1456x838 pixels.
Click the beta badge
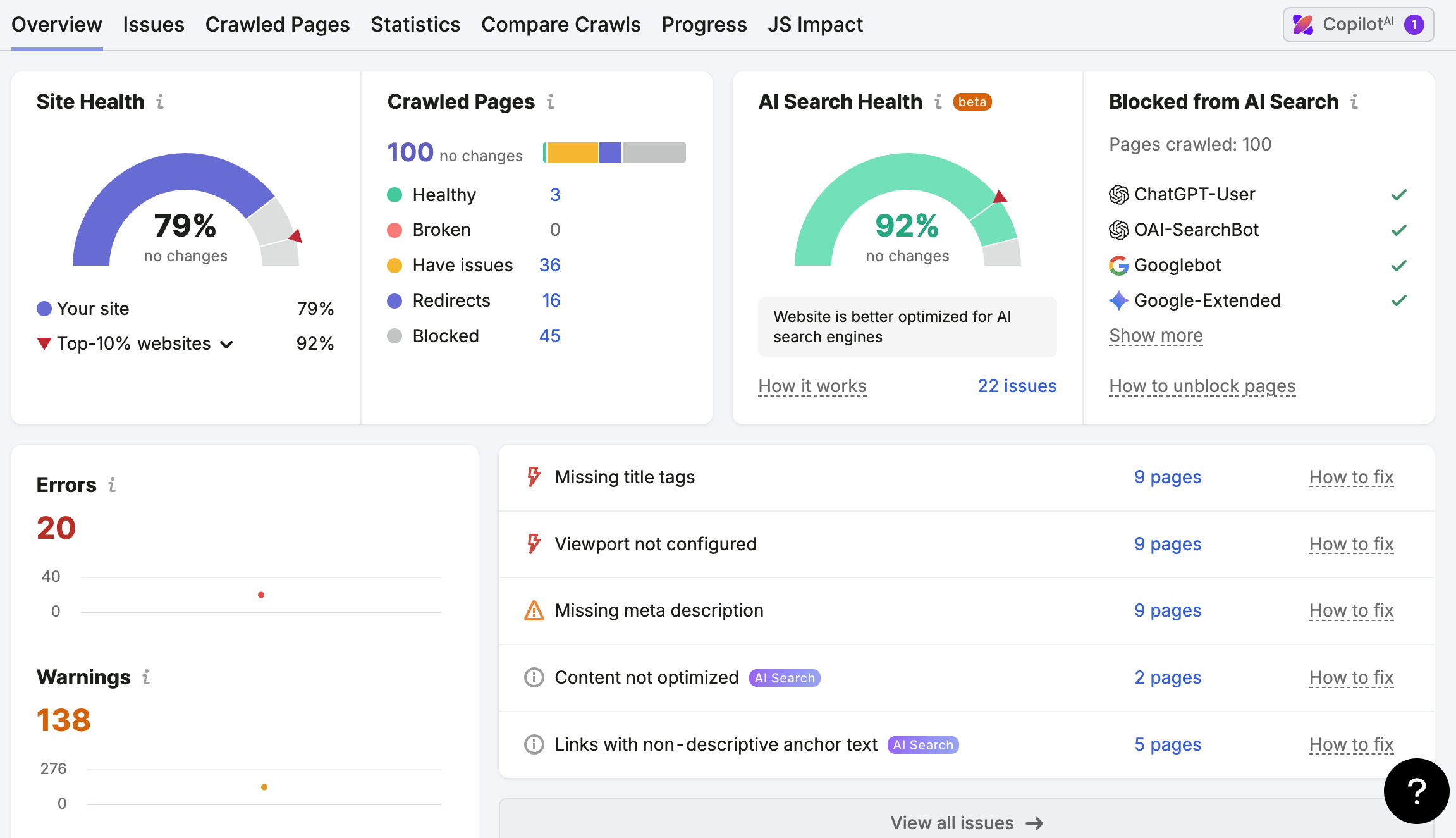pos(972,102)
